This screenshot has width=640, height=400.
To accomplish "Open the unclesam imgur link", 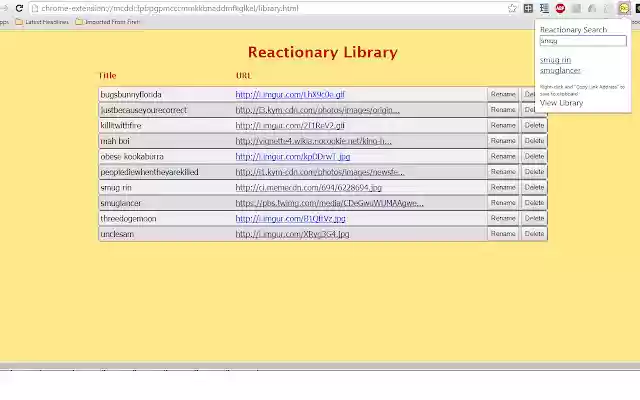I will pos(292,234).
